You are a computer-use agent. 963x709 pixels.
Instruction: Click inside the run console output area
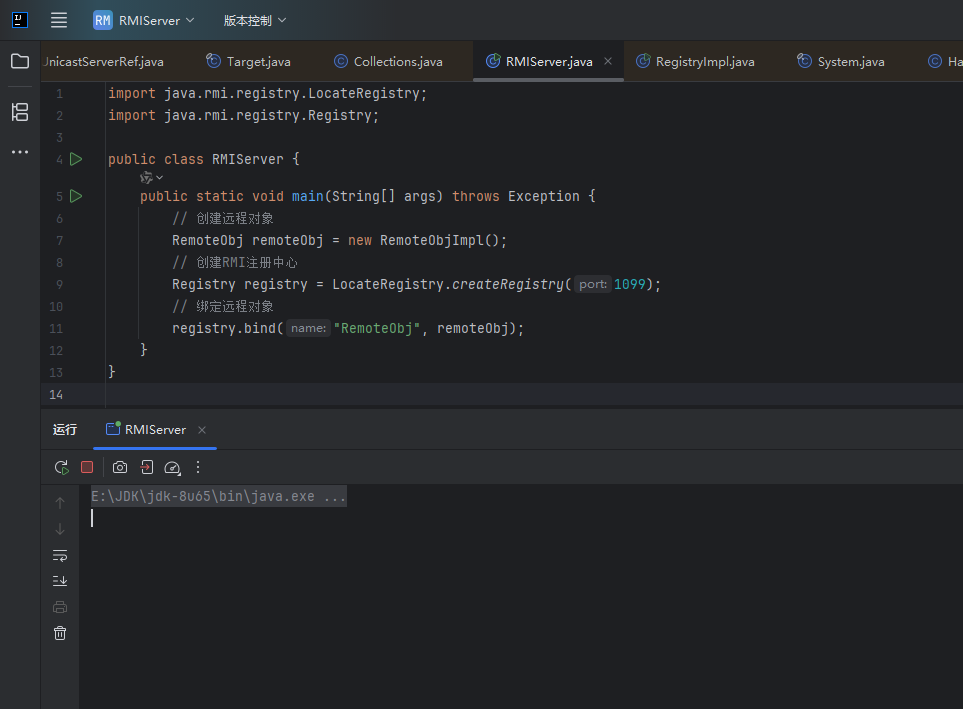click(x=500, y=600)
